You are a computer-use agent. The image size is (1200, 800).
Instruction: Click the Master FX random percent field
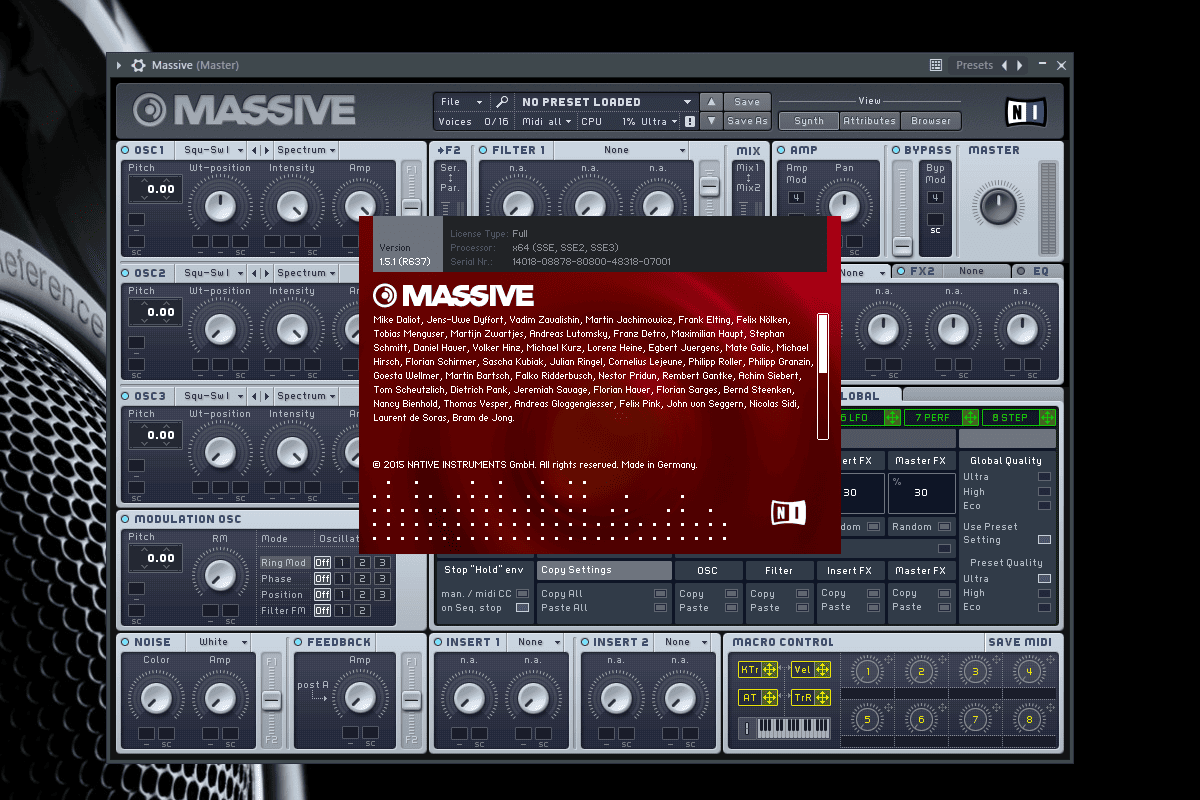(x=921, y=493)
